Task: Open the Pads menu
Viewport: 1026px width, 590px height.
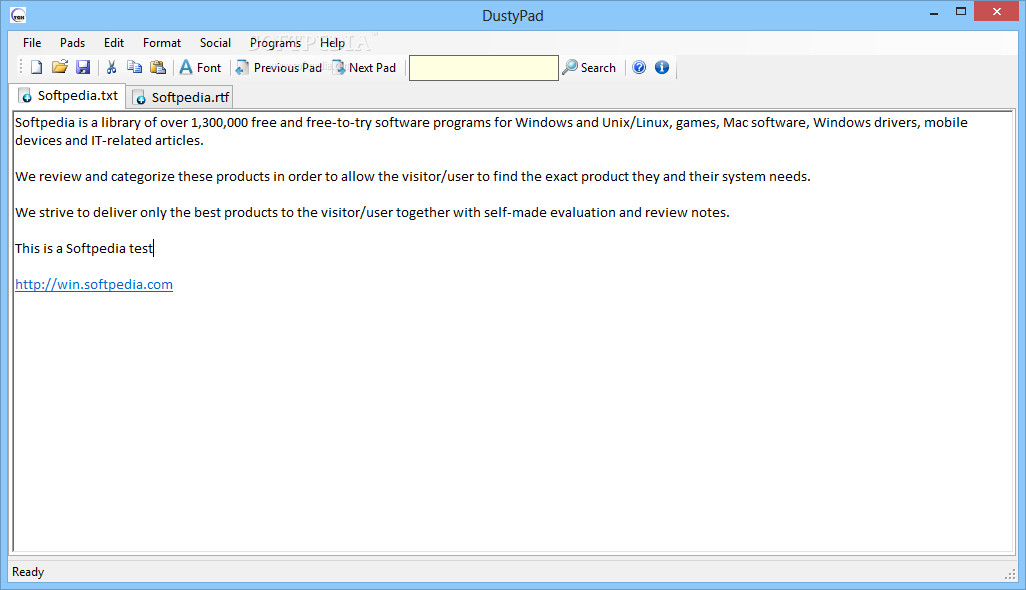Action: tap(73, 43)
